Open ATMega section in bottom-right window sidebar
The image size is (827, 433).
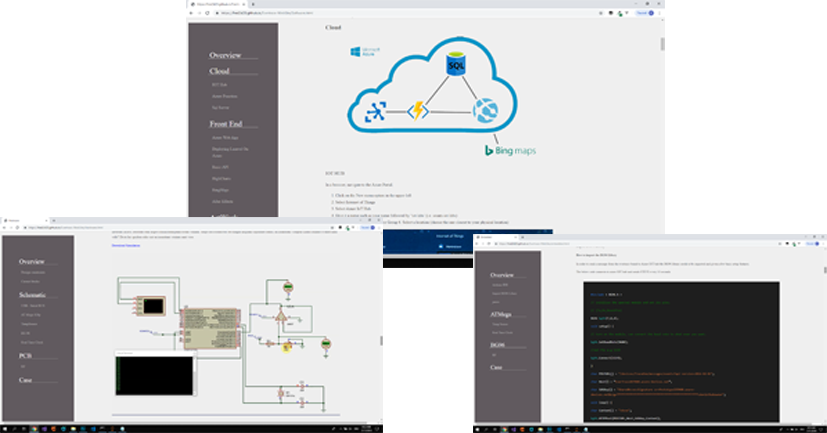coord(501,314)
